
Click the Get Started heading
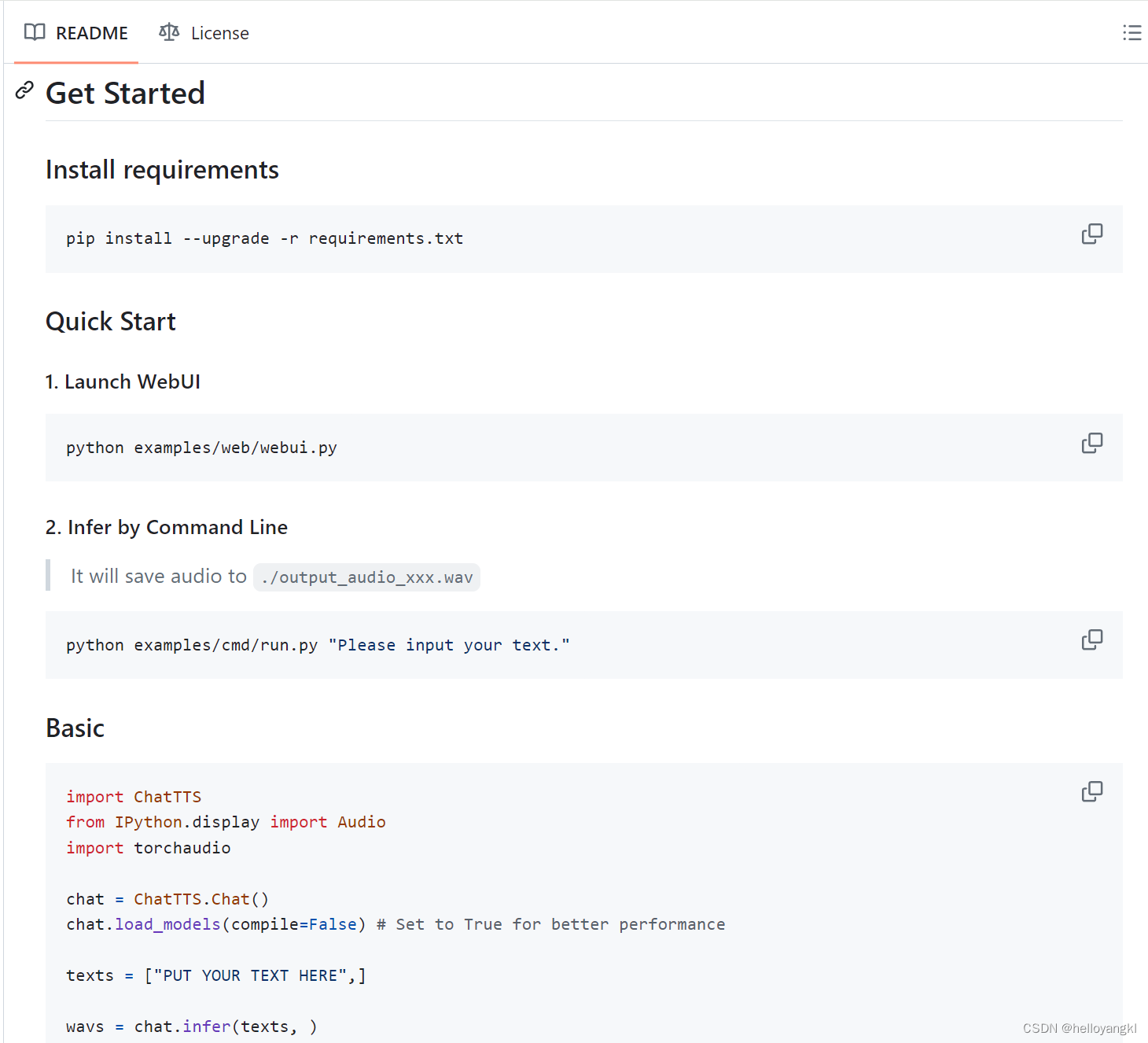[125, 93]
